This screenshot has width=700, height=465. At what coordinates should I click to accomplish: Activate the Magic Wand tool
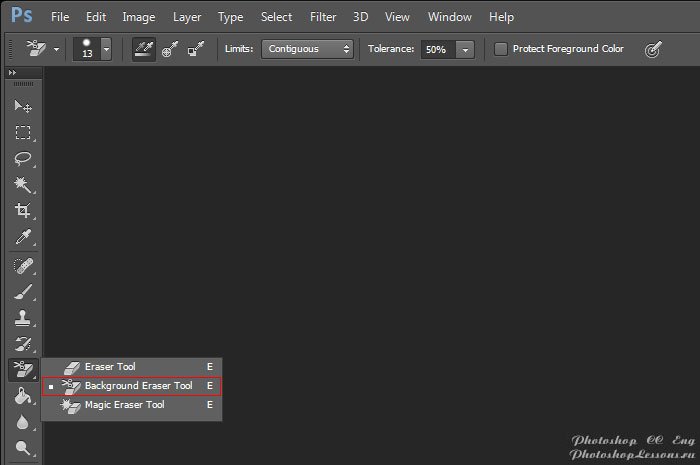point(22,185)
